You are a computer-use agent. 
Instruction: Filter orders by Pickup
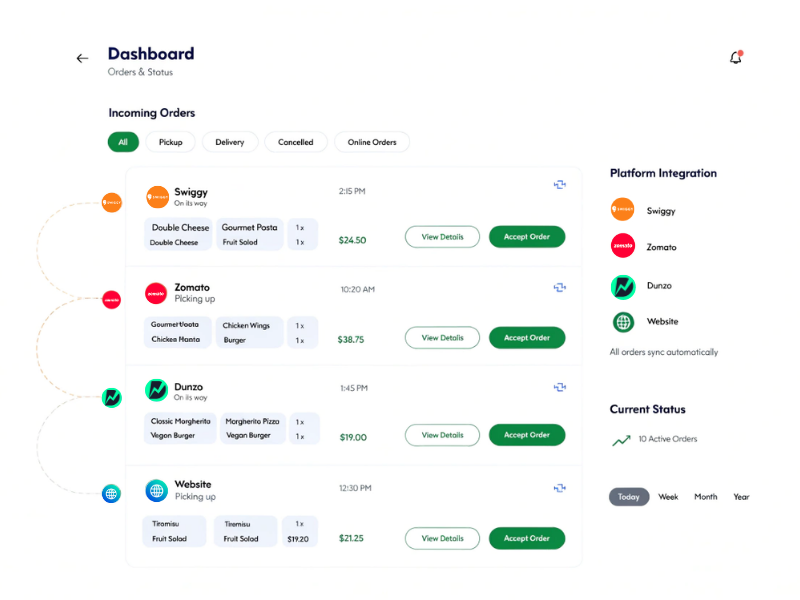coord(171,142)
